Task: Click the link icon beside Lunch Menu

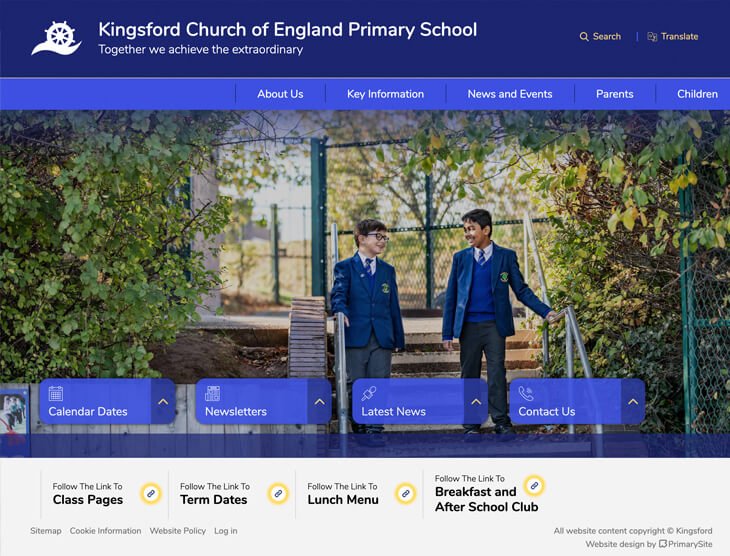Action: coord(406,494)
